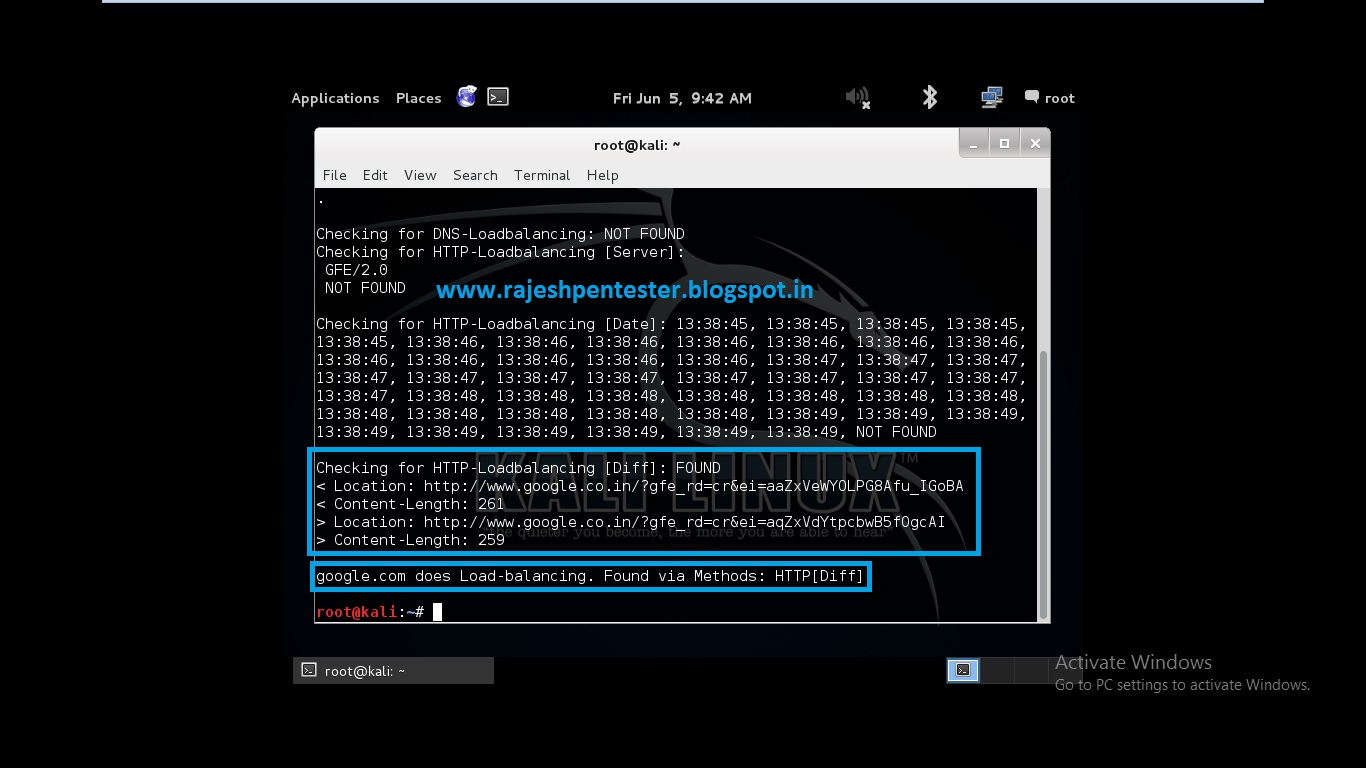Screen dimensions: 1366x768
Task: Click the 'google.com does Load-balancing' result line
Action: 590,576
